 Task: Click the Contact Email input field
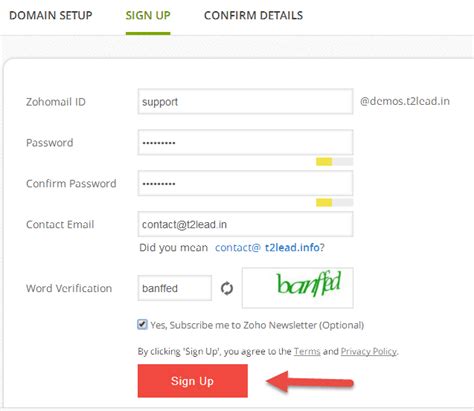pyautogui.click(x=245, y=224)
